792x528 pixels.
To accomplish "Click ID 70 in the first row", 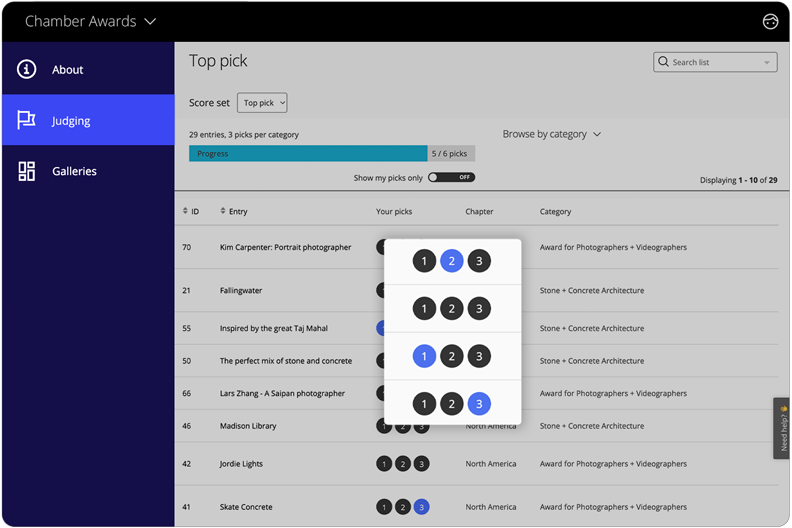I will 186,247.
